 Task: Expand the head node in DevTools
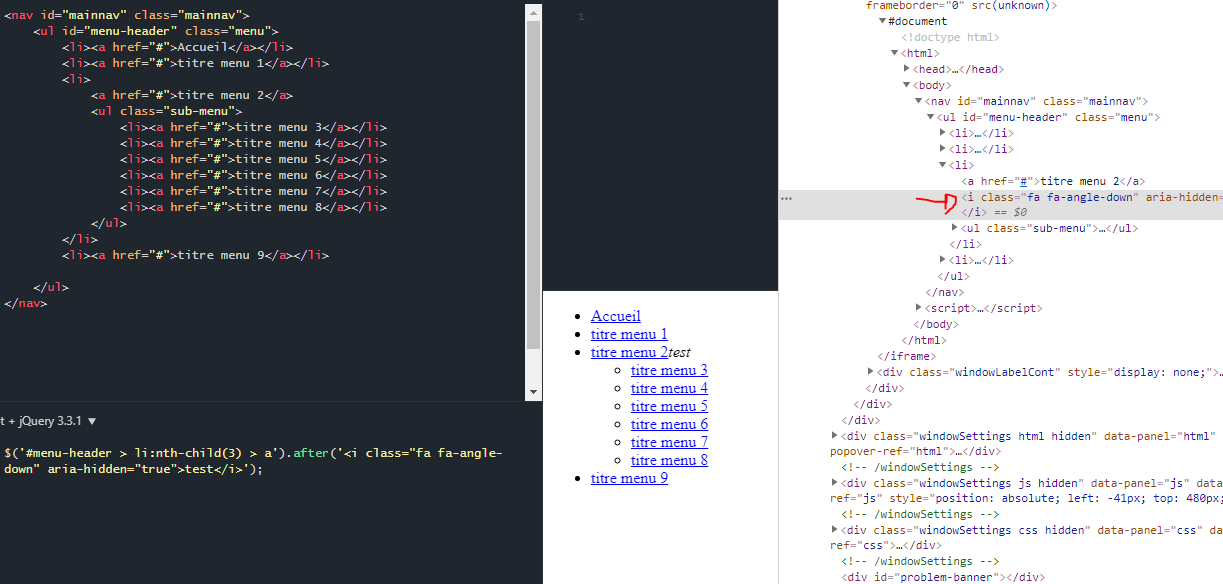coord(907,69)
